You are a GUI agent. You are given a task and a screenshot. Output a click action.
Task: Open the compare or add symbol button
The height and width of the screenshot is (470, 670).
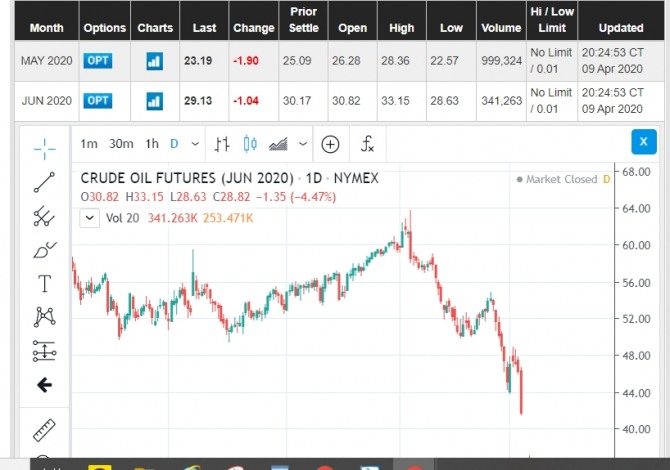(330, 144)
